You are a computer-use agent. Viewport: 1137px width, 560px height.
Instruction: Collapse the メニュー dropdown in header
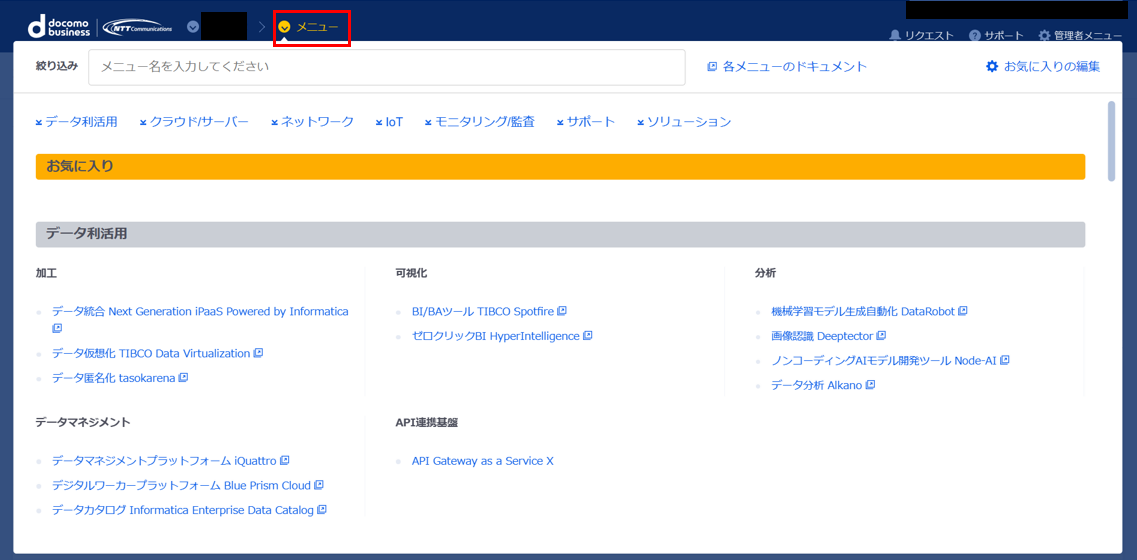310,27
